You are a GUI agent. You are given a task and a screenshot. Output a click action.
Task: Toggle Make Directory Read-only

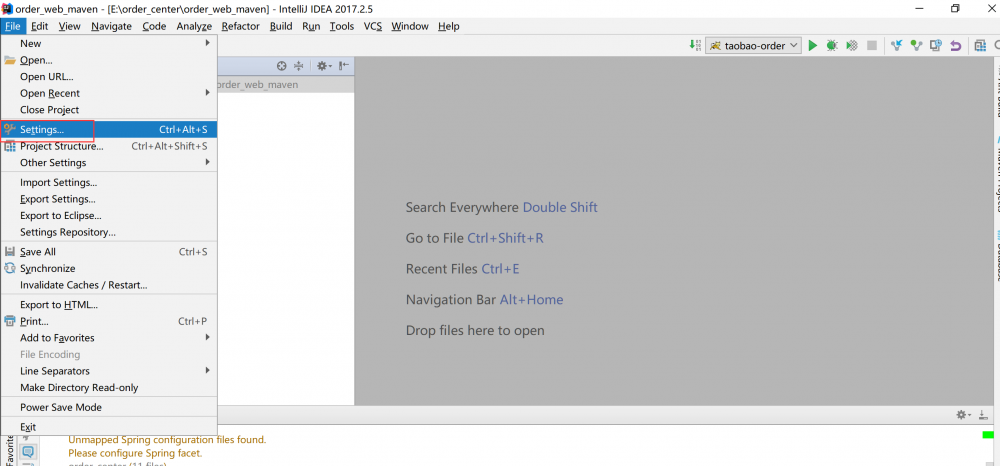tap(109, 388)
